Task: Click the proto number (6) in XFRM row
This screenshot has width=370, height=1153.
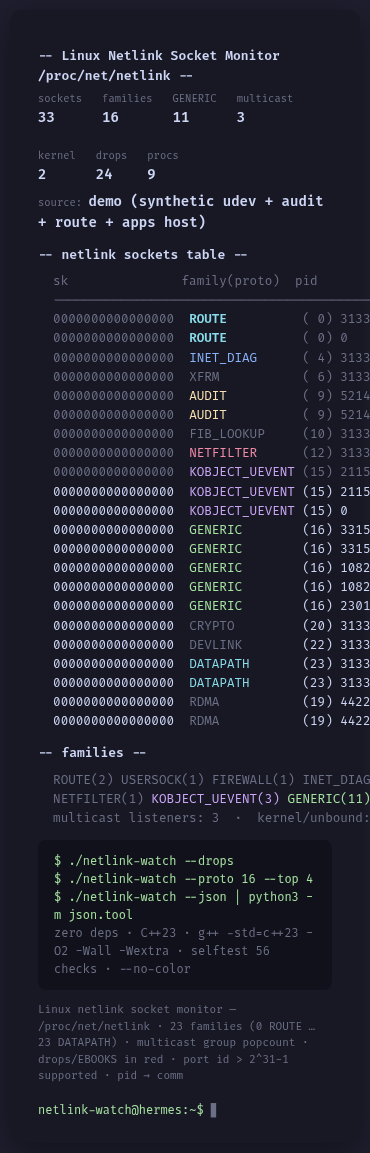Action: [318, 376]
